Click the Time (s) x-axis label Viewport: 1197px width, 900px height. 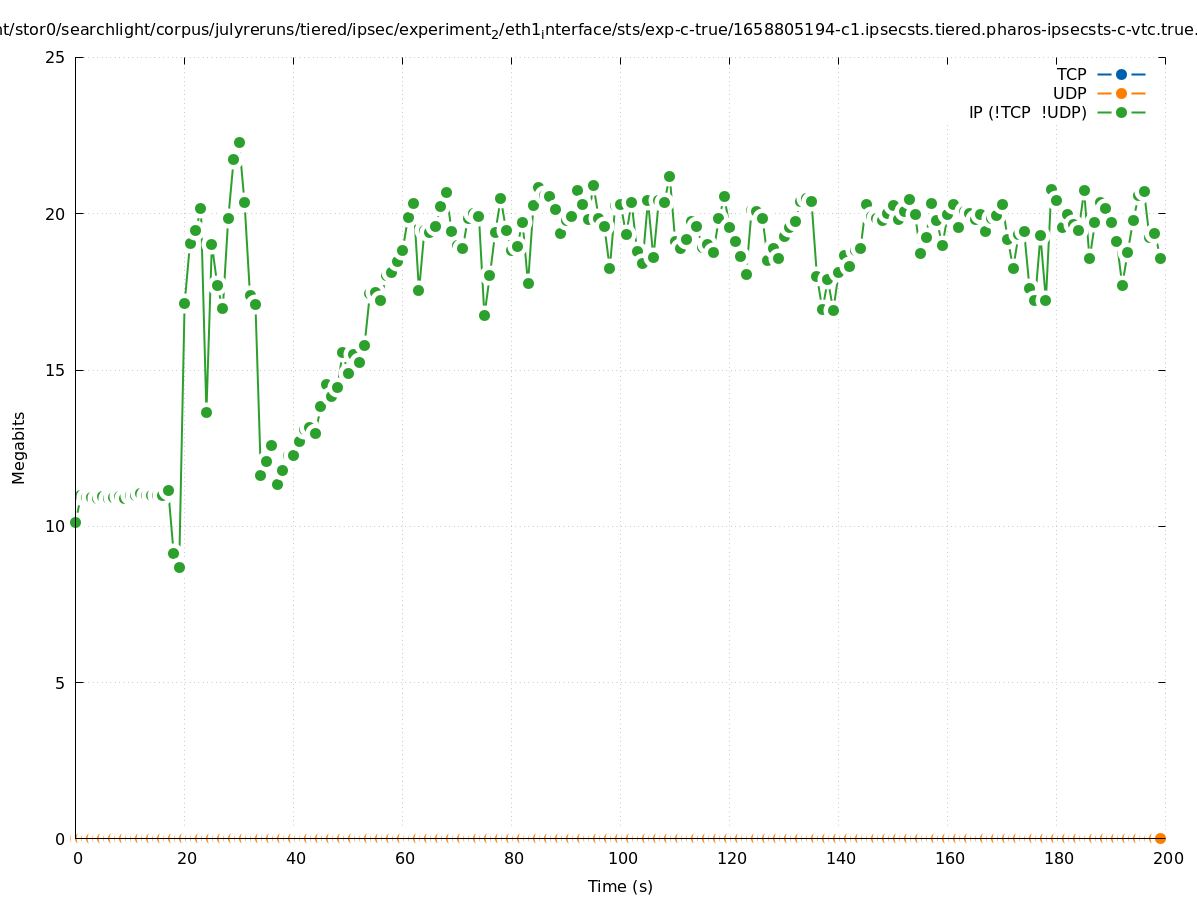[620, 886]
